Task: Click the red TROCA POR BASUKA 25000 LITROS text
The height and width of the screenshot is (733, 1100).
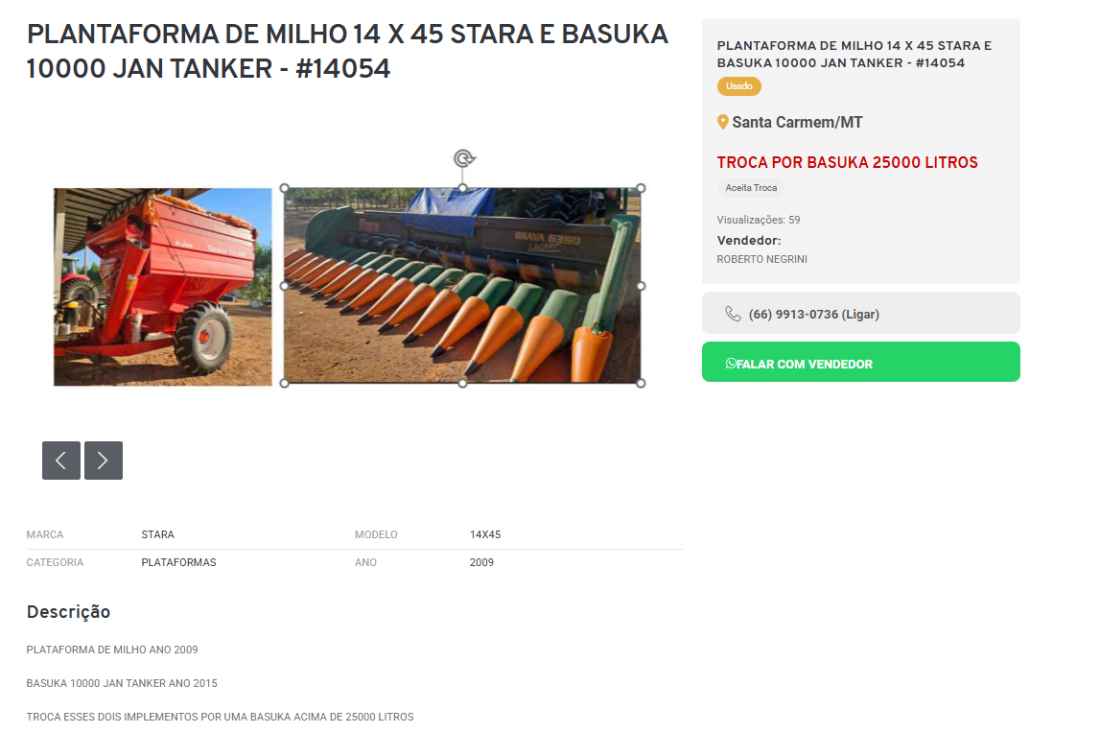Action: (847, 162)
